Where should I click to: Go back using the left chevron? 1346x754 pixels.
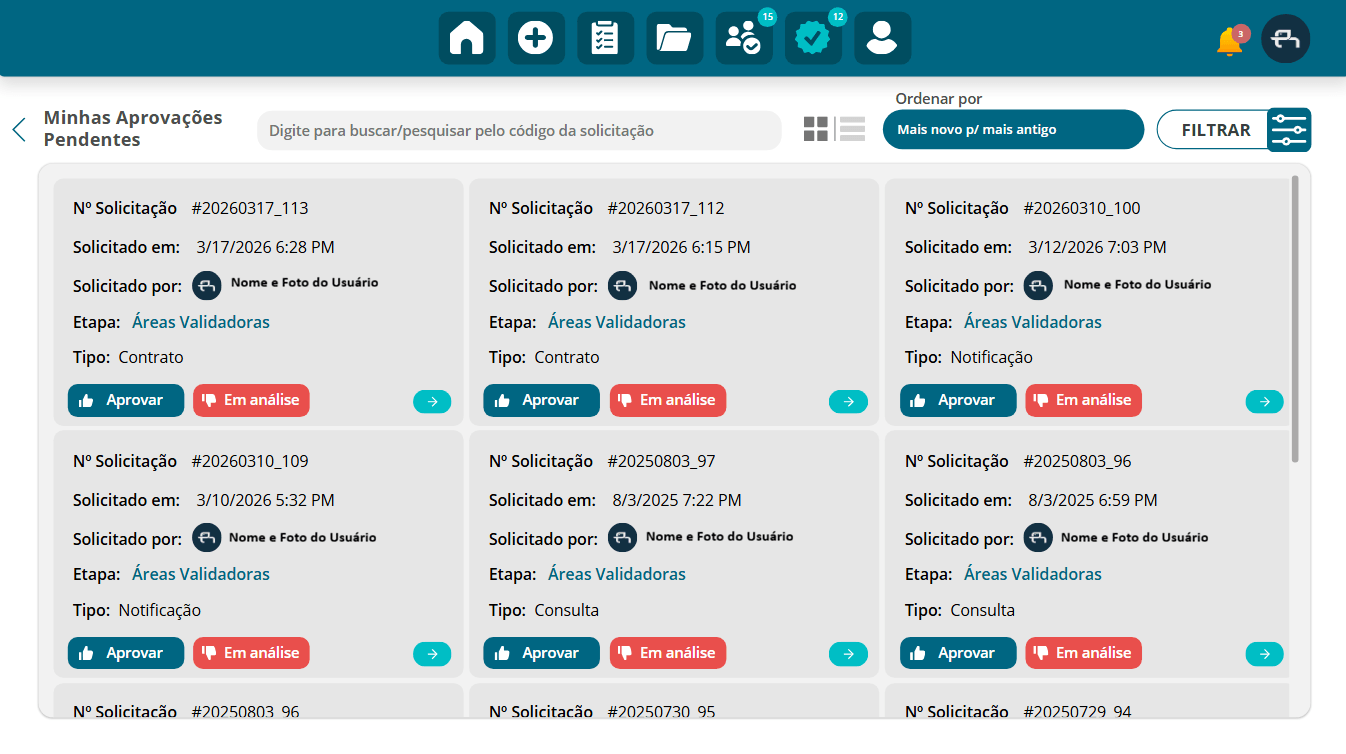(19, 129)
